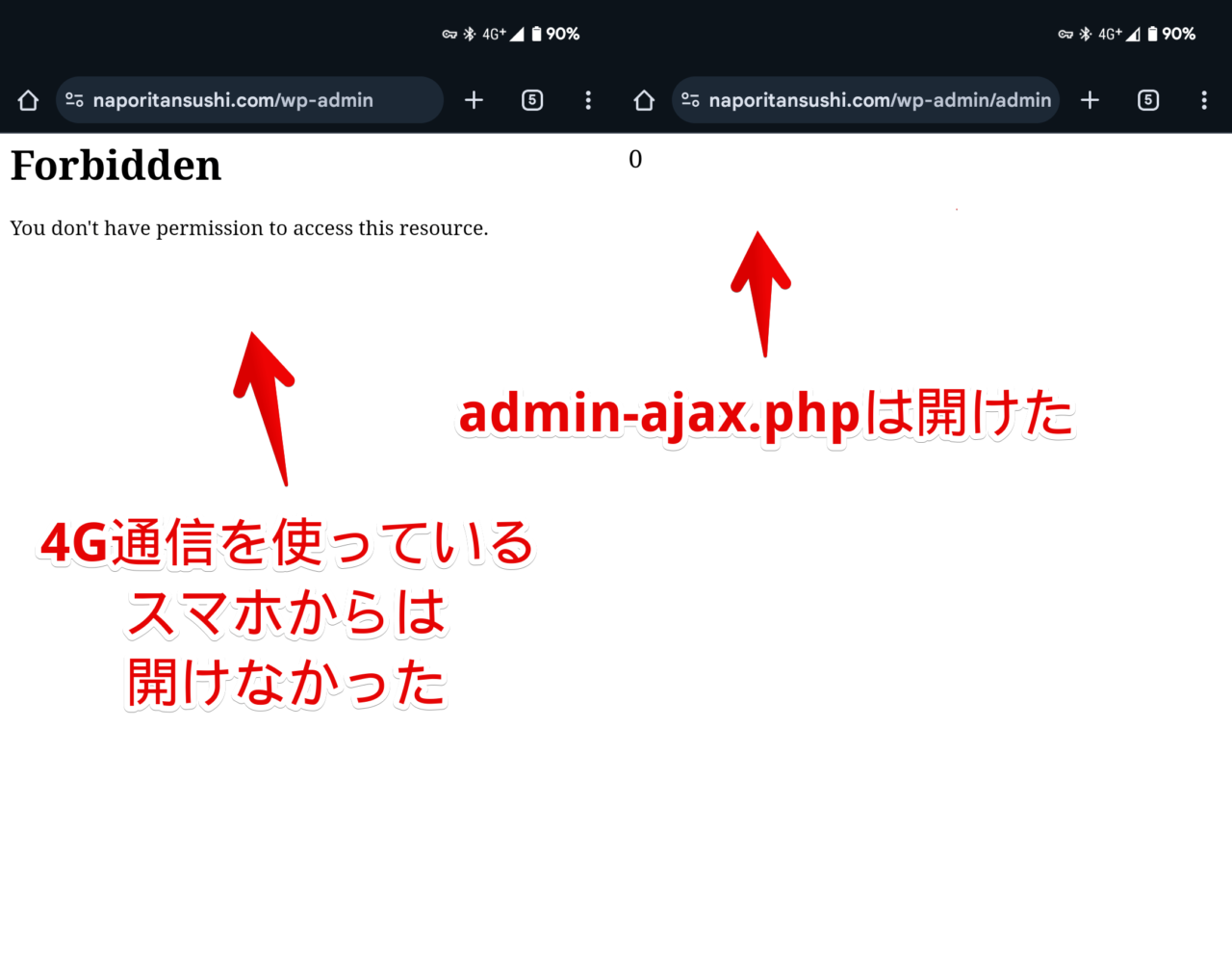Tap the right status bar 4G+ signal indicator
The height and width of the screenshot is (962, 1232).
1118,34
